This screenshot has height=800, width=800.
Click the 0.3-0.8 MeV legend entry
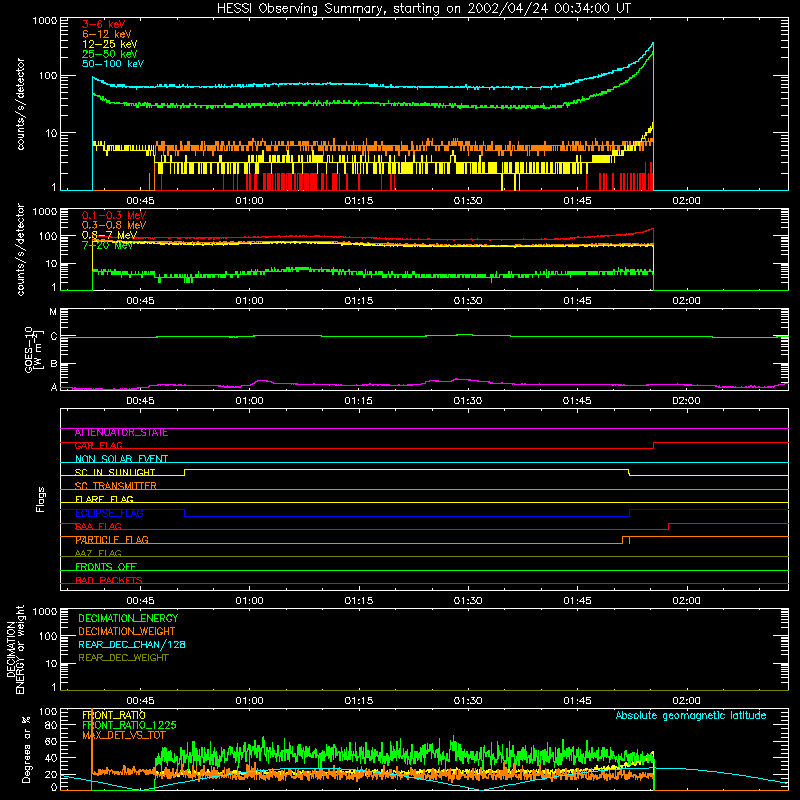click(x=114, y=225)
